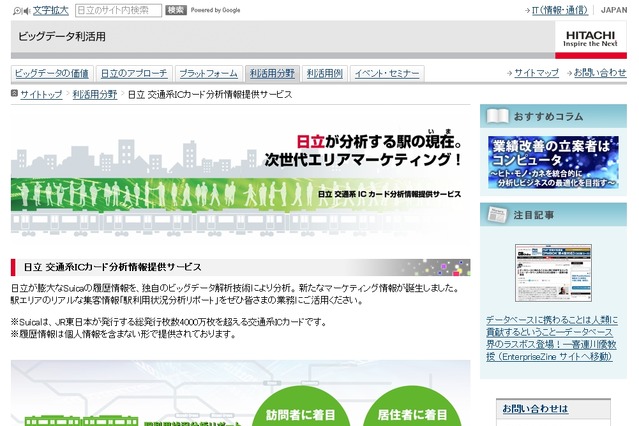The height and width of the screenshot is (426, 639).
Task: Click the 居住者に着目 green circle
Action: [412, 406]
